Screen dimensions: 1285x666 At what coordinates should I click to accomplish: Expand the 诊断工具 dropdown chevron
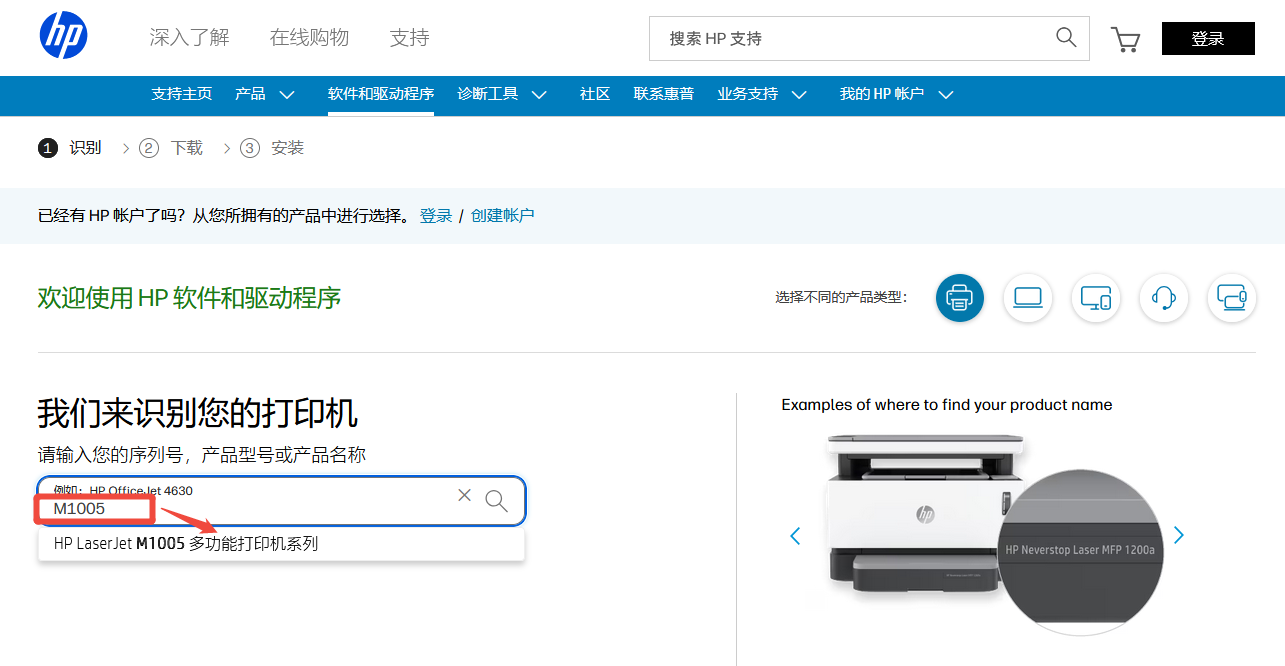click(539, 95)
